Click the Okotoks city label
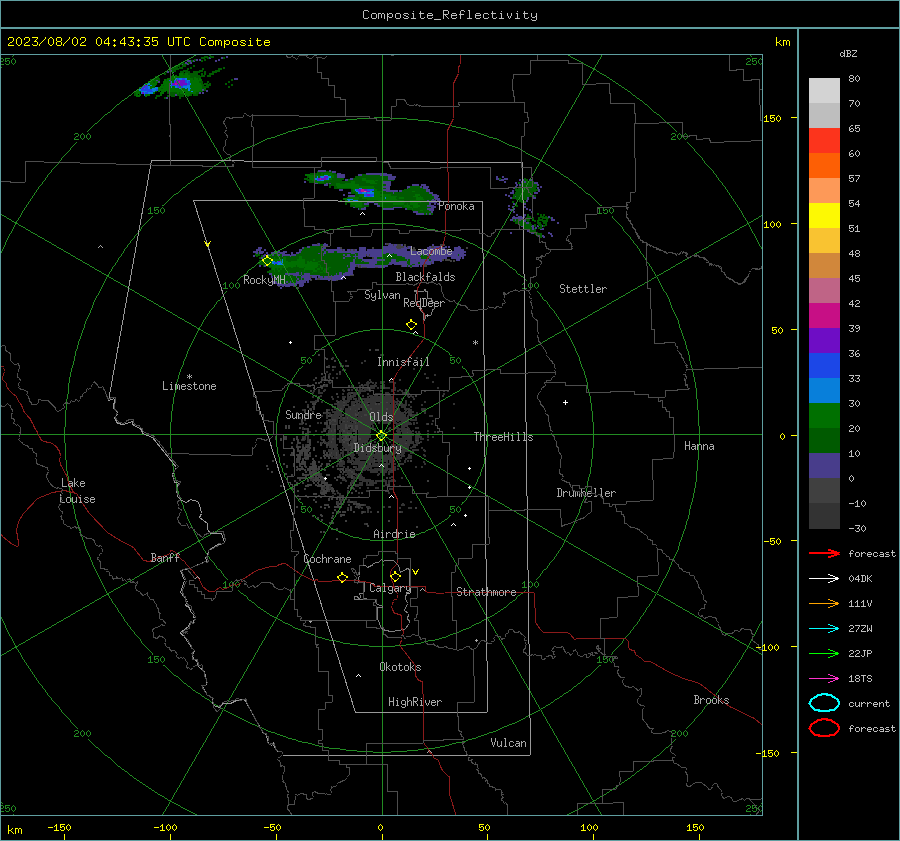The height and width of the screenshot is (841, 900). (x=400, y=667)
